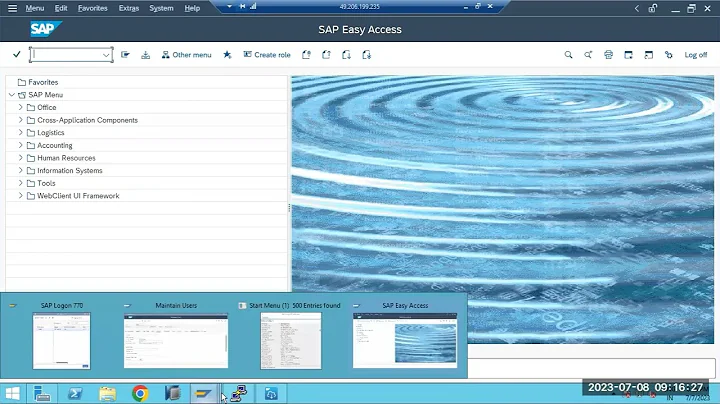The height and width of the screenshot is (404, 720).
Task: Select the Logistics tree item
Action: (51, 133)
